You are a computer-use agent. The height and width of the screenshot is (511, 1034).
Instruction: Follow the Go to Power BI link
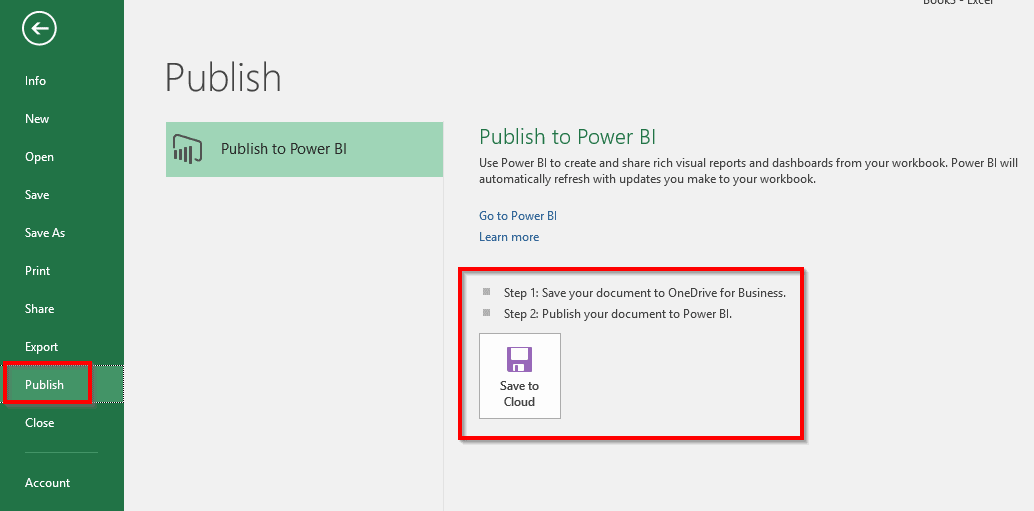click(x=518, y=216)
